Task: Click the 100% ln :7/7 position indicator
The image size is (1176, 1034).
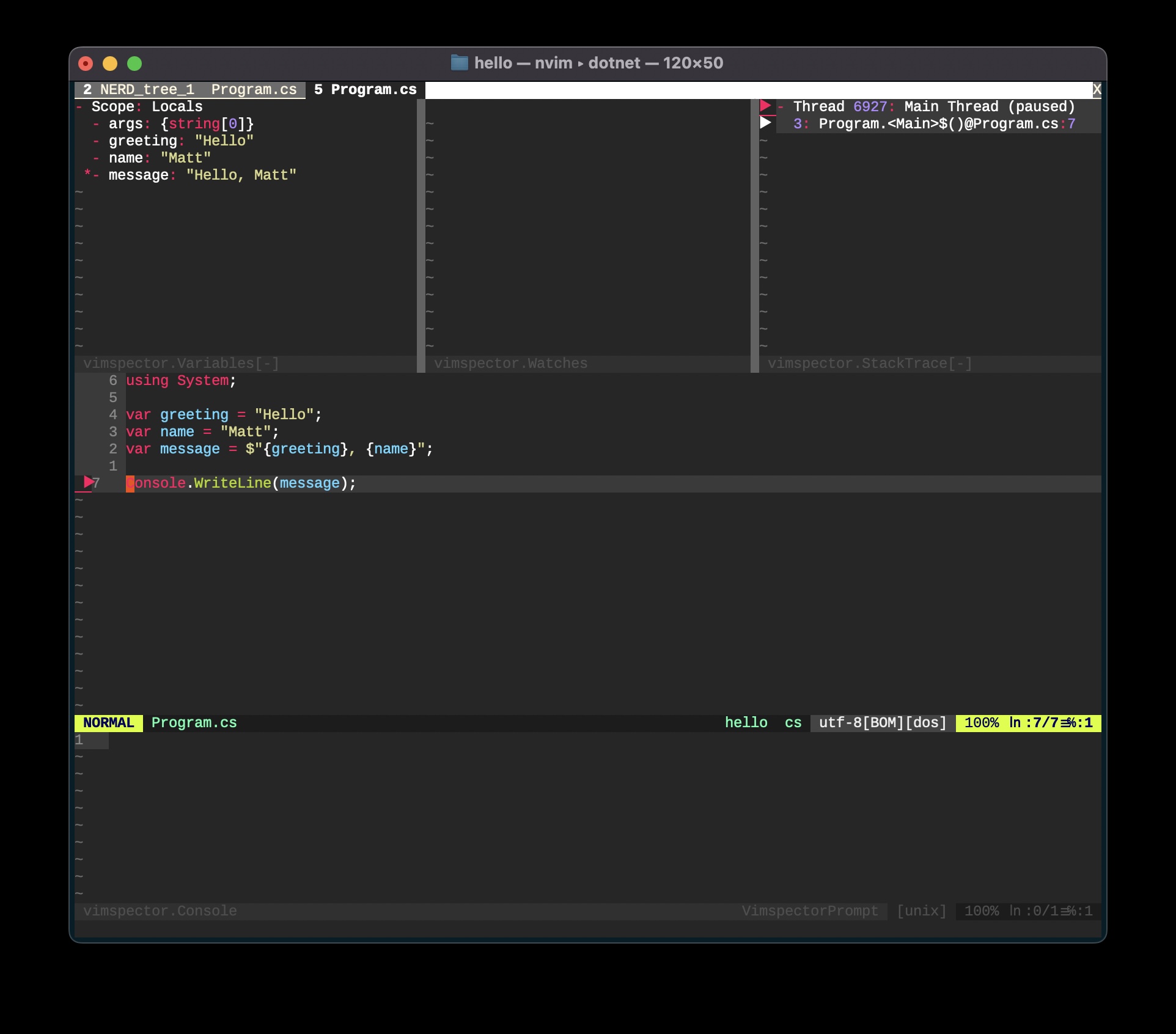Action: pos(1029,723)
